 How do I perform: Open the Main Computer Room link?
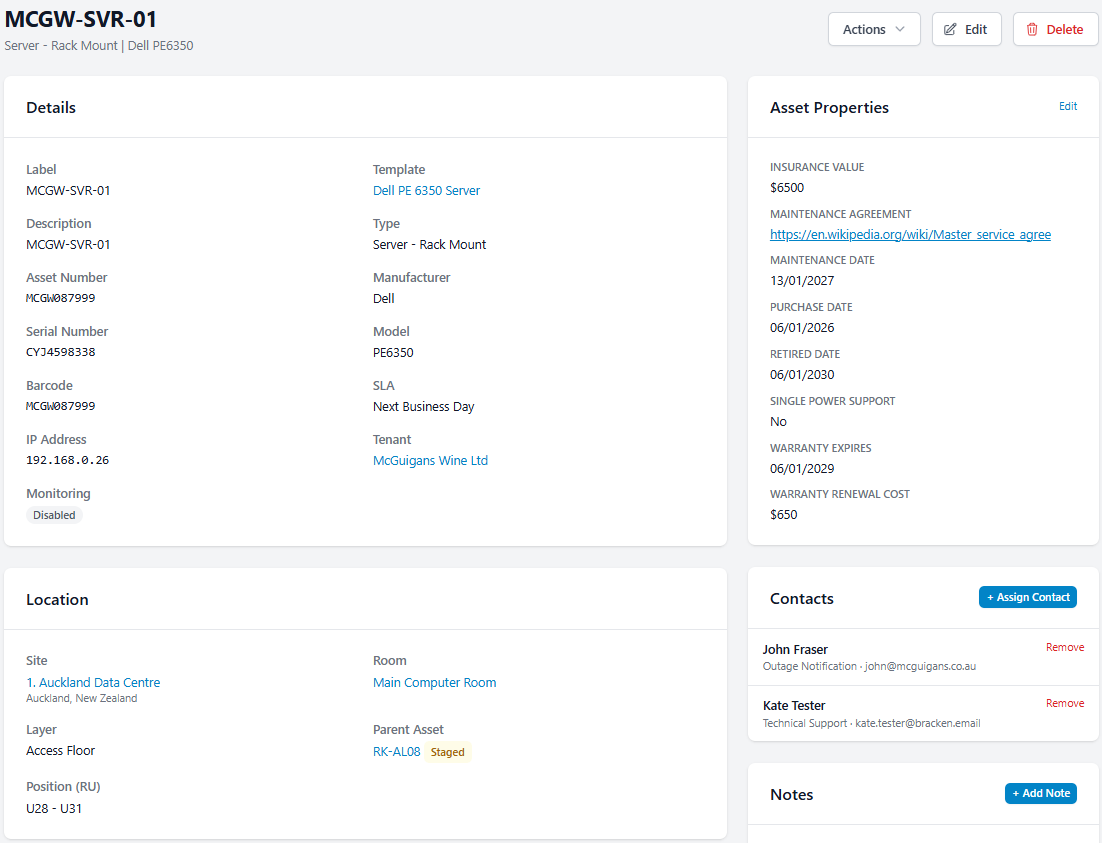(434, 683)
